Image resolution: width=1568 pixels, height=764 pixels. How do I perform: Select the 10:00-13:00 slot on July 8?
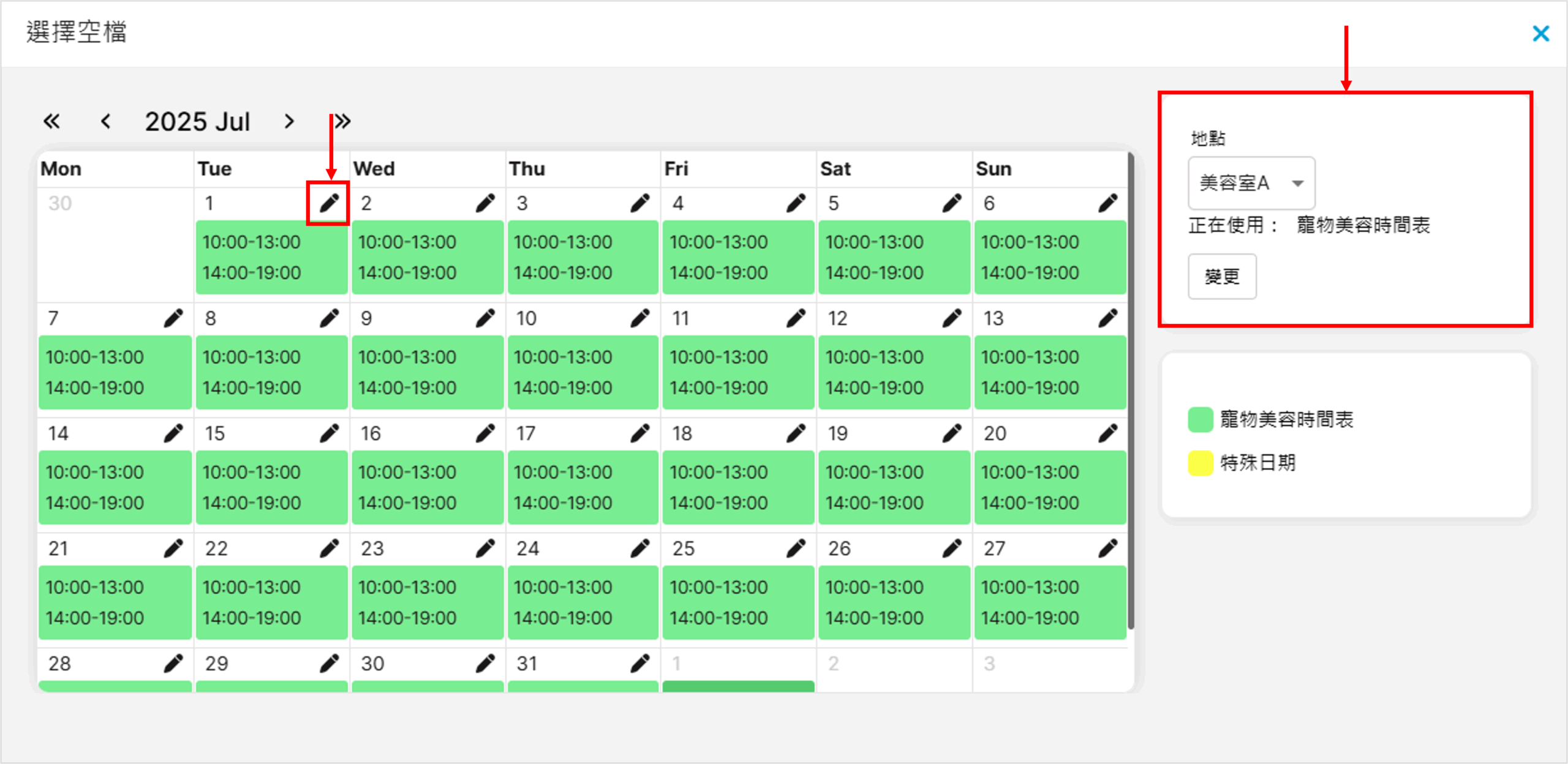tap(252, 358)
